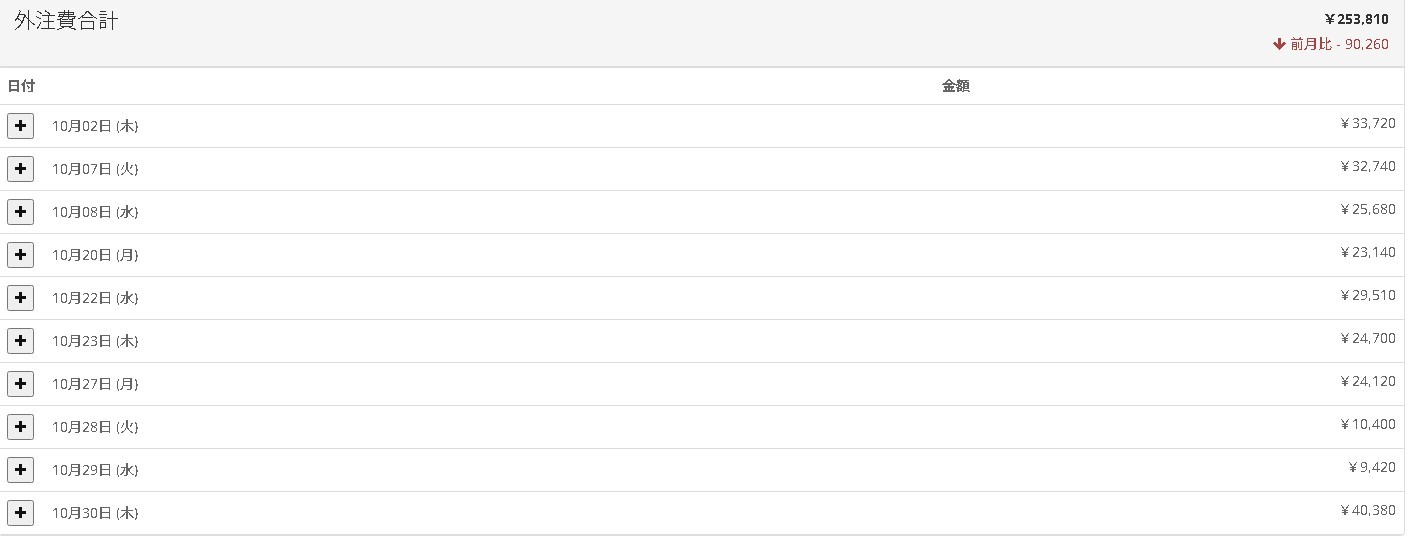Open details for 10月22日 (水)
Viewport: 1409px width, 549px height.
20,298
